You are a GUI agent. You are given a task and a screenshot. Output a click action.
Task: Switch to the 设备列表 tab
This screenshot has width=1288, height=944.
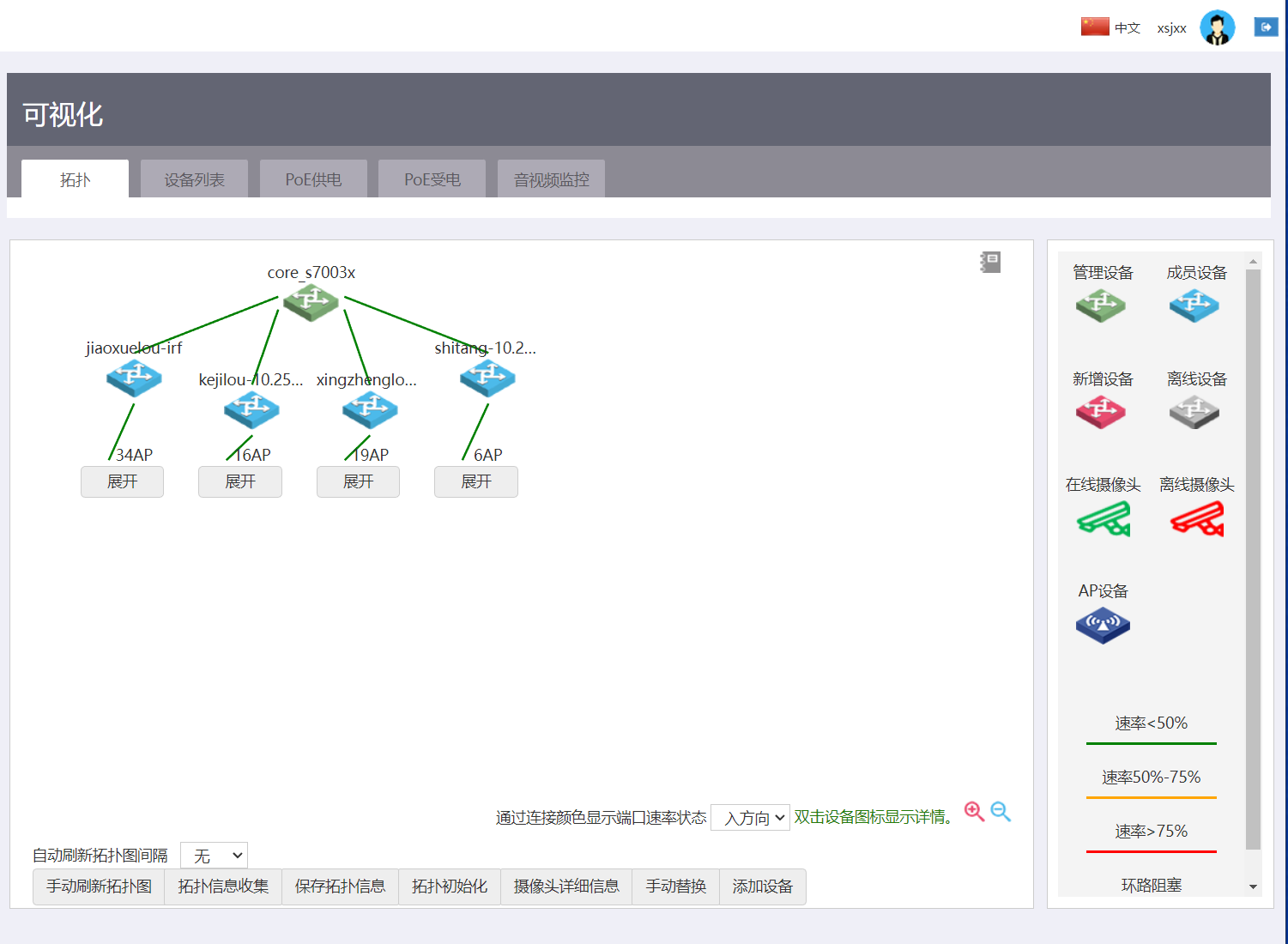pos(194,179)
